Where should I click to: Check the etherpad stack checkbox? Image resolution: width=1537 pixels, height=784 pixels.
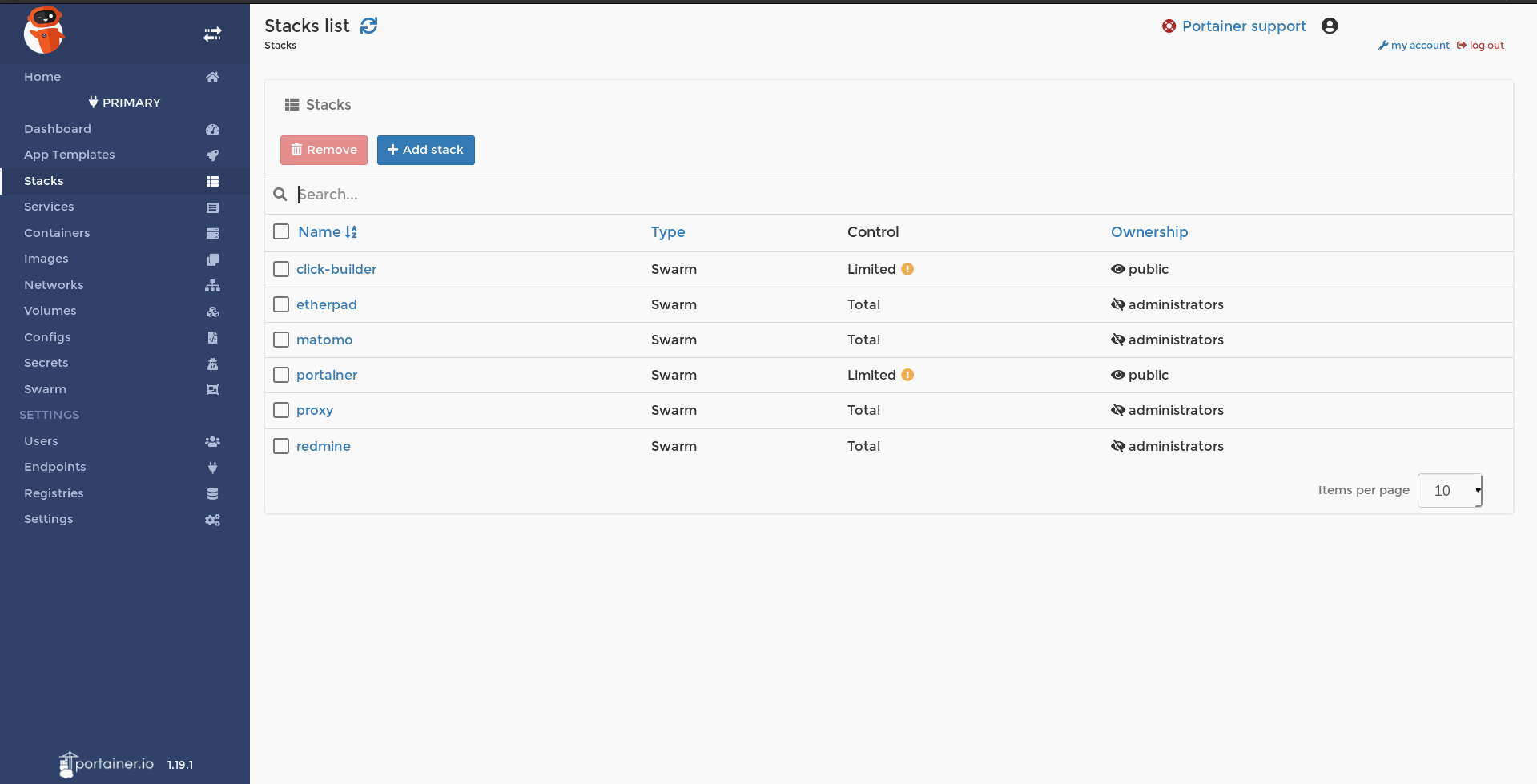(x=281, y=305)
